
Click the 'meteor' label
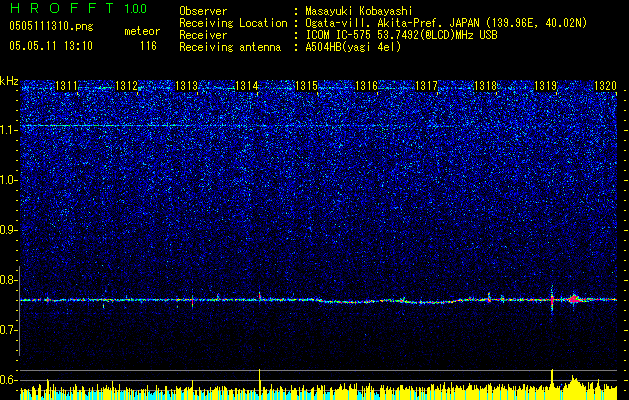click(x=142, y=31)
